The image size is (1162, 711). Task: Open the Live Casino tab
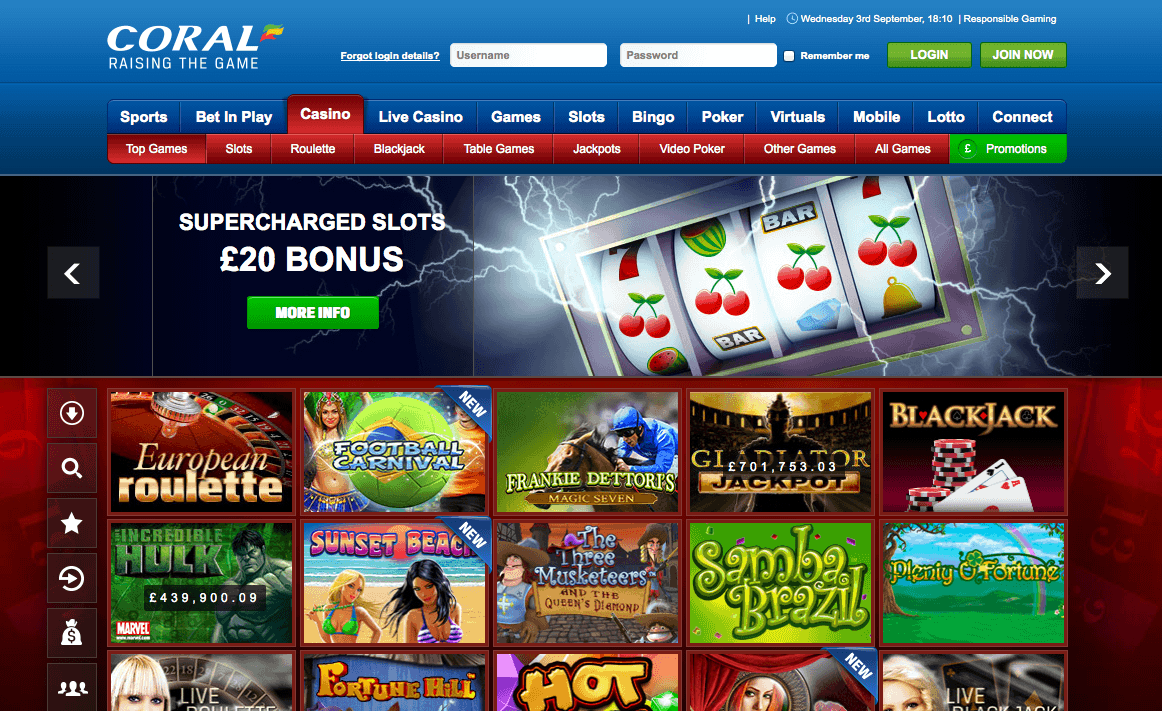pos(420,117)
